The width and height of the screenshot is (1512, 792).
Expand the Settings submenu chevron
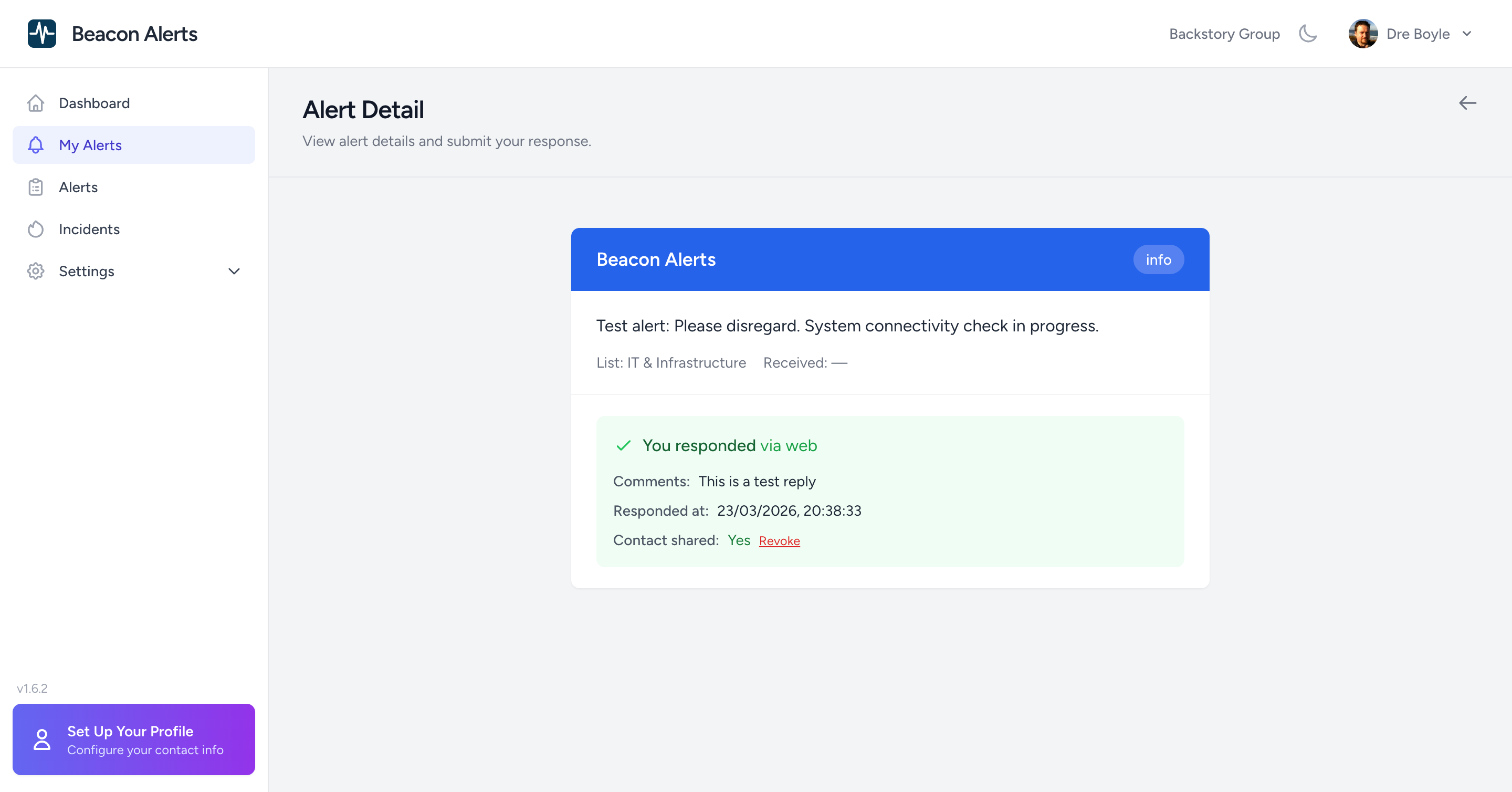[234, 271]
